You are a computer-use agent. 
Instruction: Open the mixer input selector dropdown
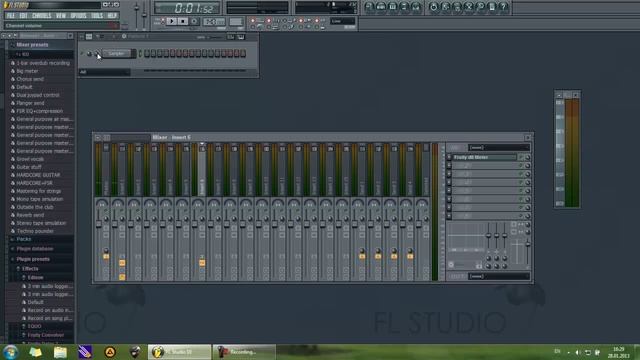click(499, 147)
